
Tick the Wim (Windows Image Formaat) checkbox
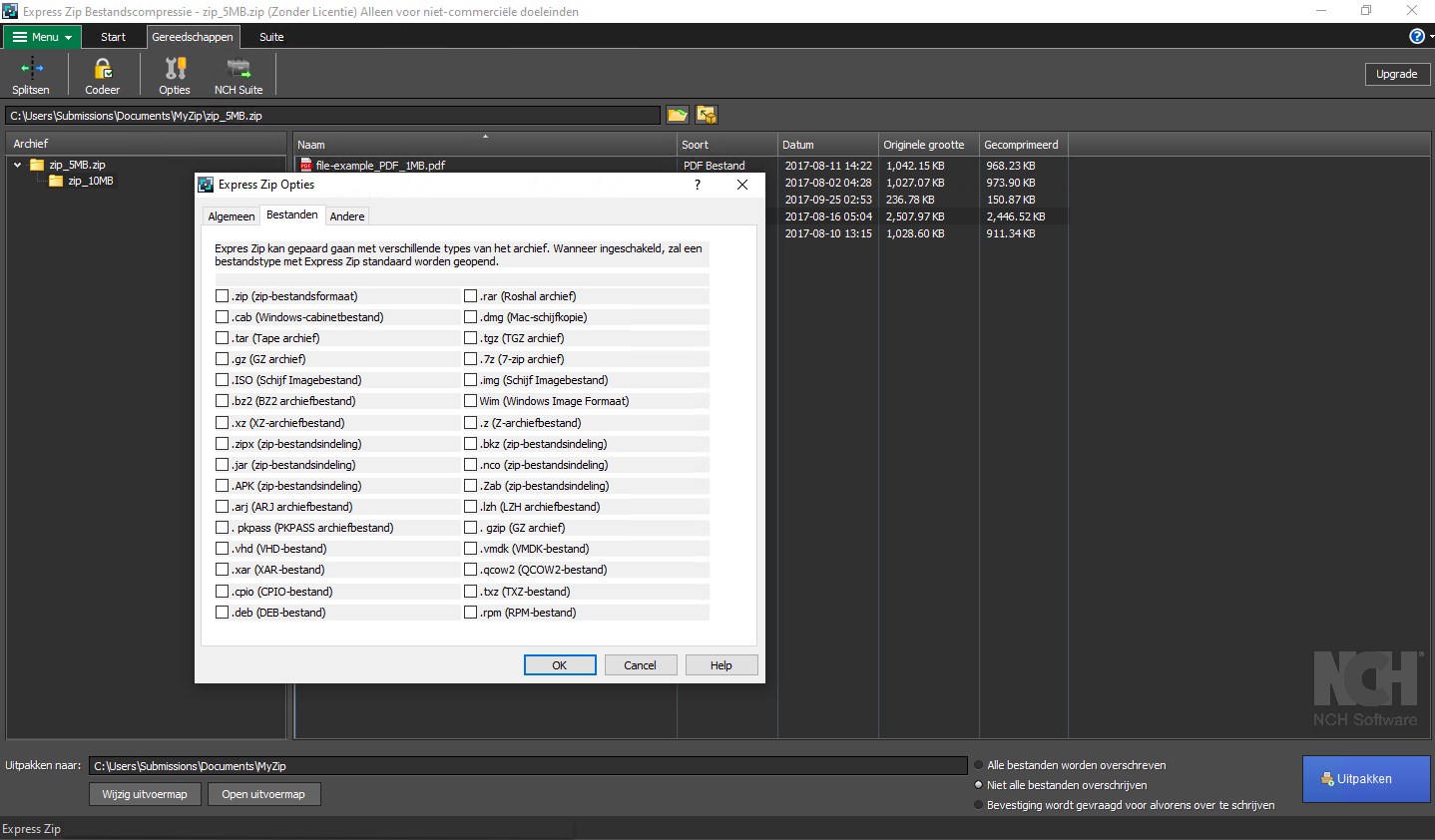pos(471,401)
